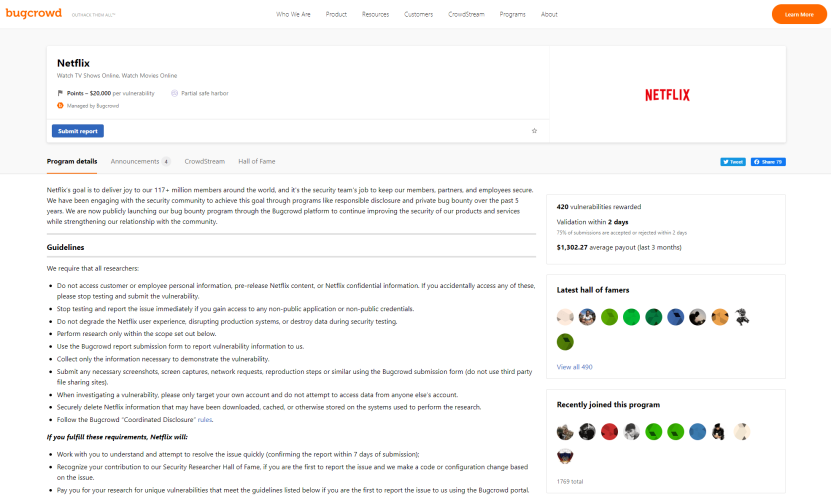This screenshot has width=831, height=500.
Task: Click first recently joined member avatar
Action: coord(565,432)
